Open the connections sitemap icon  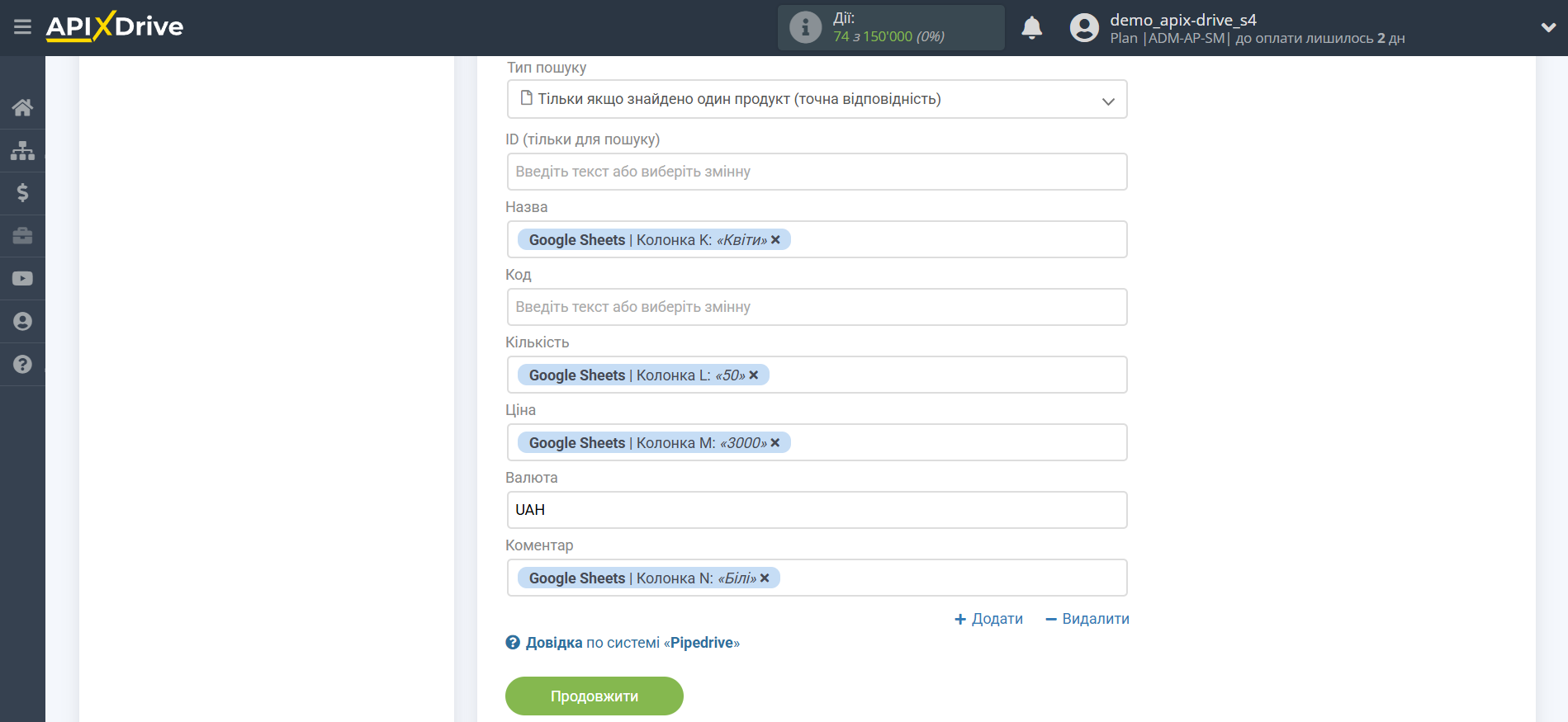(22, 150)
